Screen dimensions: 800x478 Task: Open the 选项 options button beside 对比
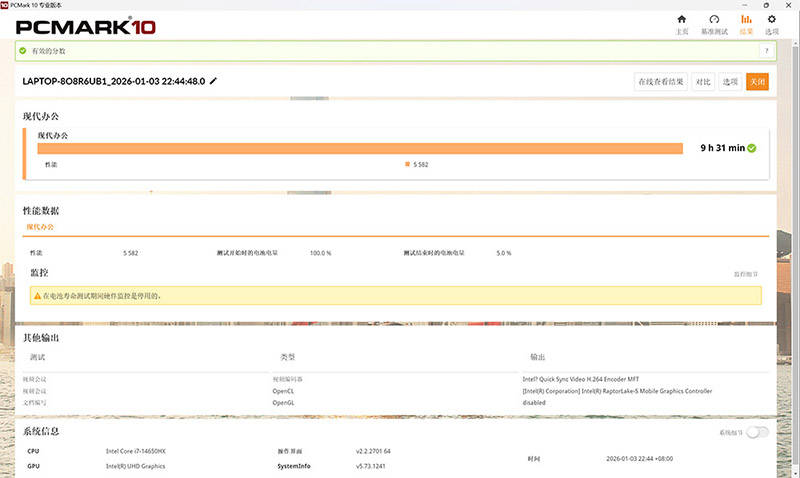730,82
